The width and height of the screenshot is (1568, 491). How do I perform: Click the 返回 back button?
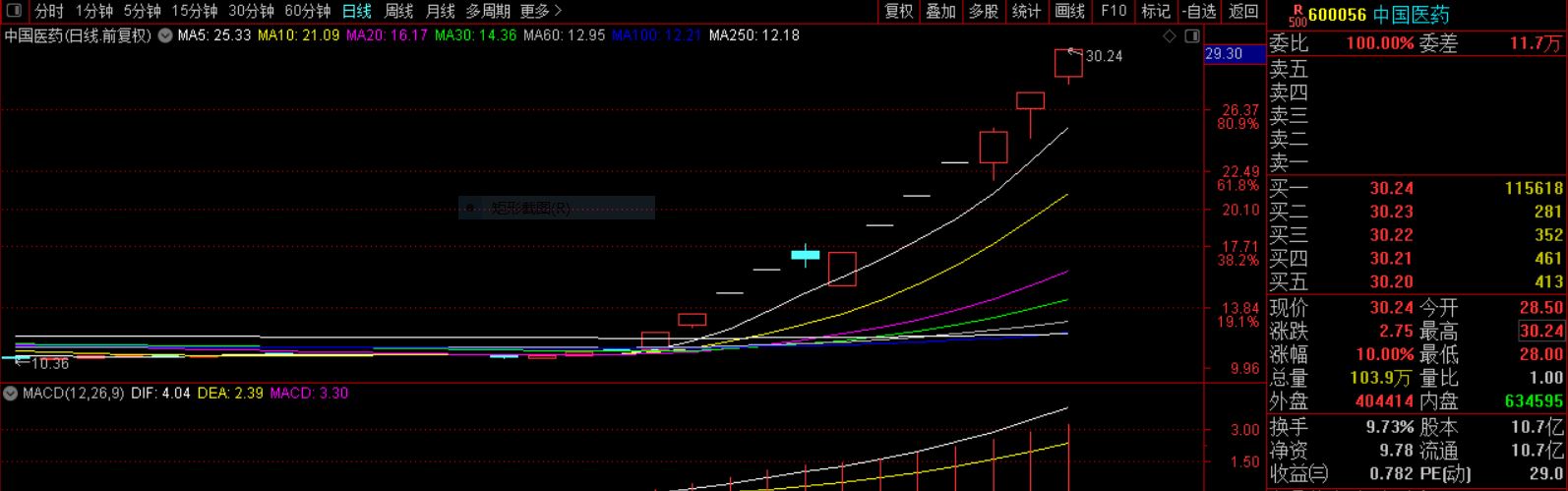(x=1243, y=11)
